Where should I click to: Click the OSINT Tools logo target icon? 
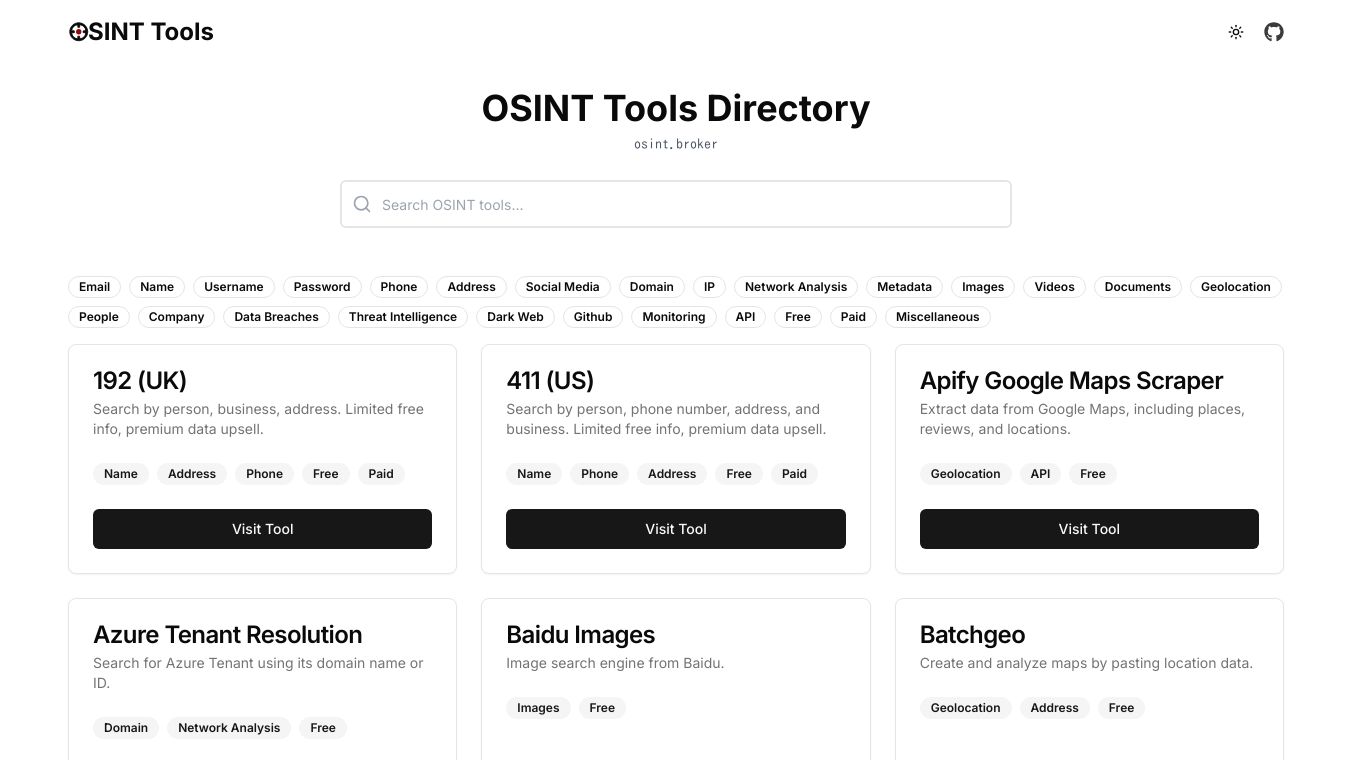(x=78, y=32)
